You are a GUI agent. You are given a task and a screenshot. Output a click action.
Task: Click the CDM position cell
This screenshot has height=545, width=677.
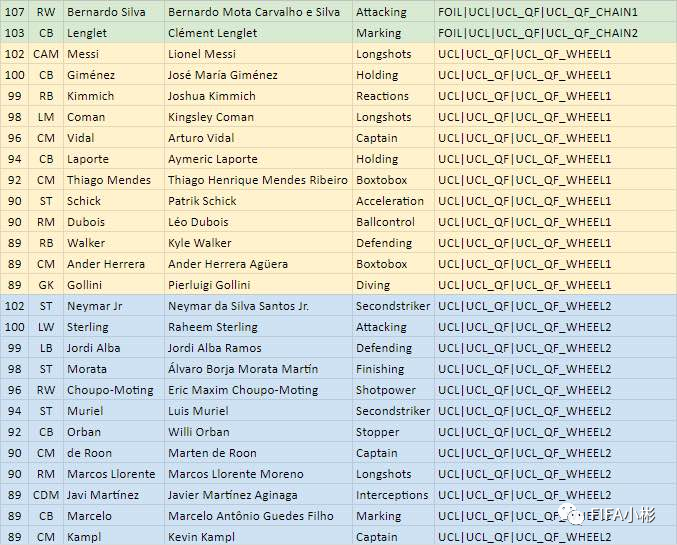pyautogui.click(x=46, y=495)
